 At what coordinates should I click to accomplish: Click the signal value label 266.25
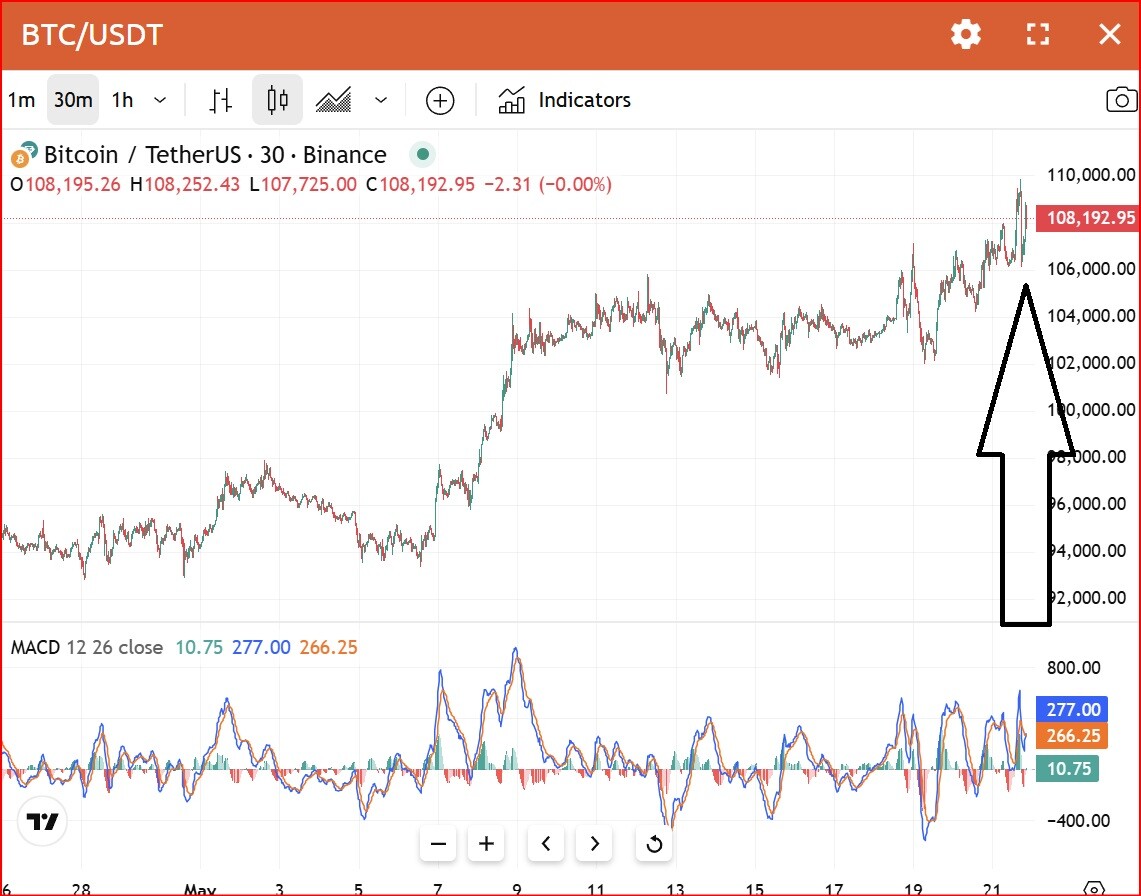pyautogui.click(x=1073, y=736)
